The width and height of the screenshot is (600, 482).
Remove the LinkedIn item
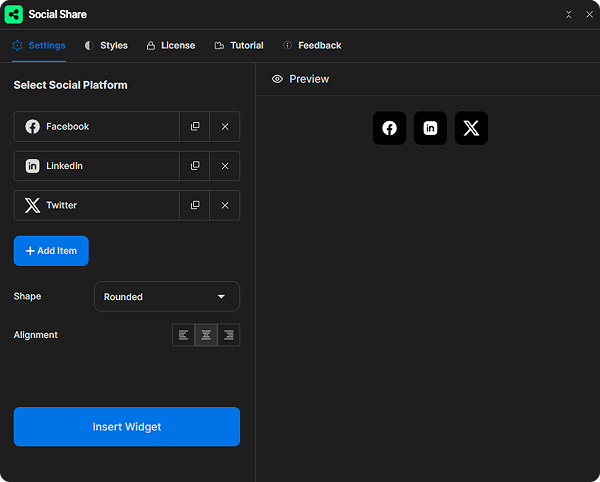(225, 166)
